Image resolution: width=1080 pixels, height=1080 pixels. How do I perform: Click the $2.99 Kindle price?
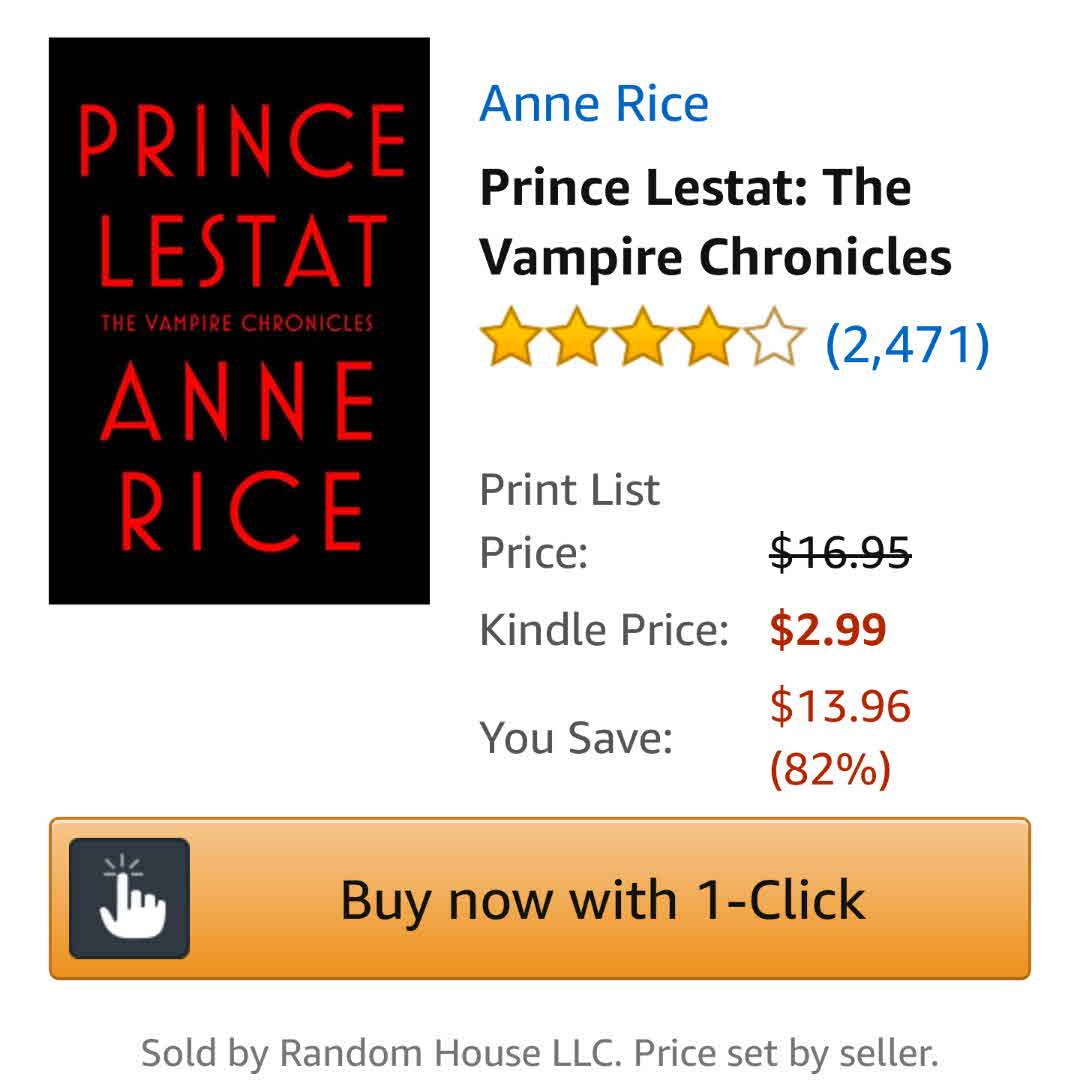[828, 630]
